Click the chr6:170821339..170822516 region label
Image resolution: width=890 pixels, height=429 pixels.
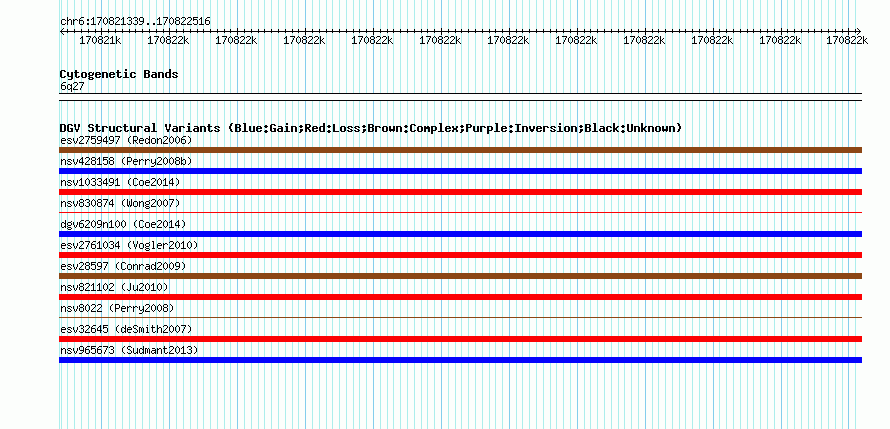click(135, 21)
